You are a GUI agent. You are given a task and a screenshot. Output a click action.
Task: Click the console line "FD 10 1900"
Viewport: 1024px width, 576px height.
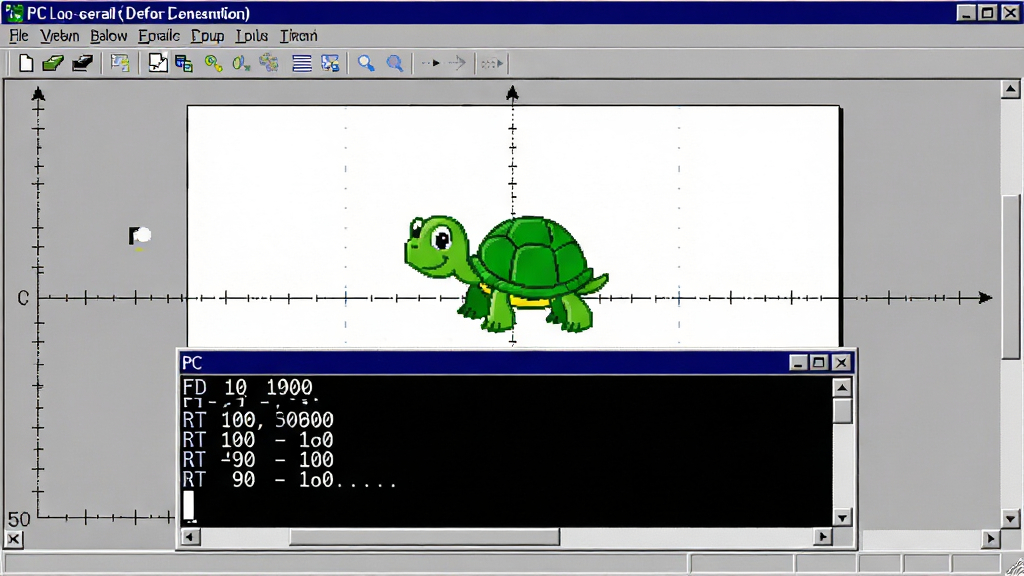pyautogui.click(x=248, y=387)
